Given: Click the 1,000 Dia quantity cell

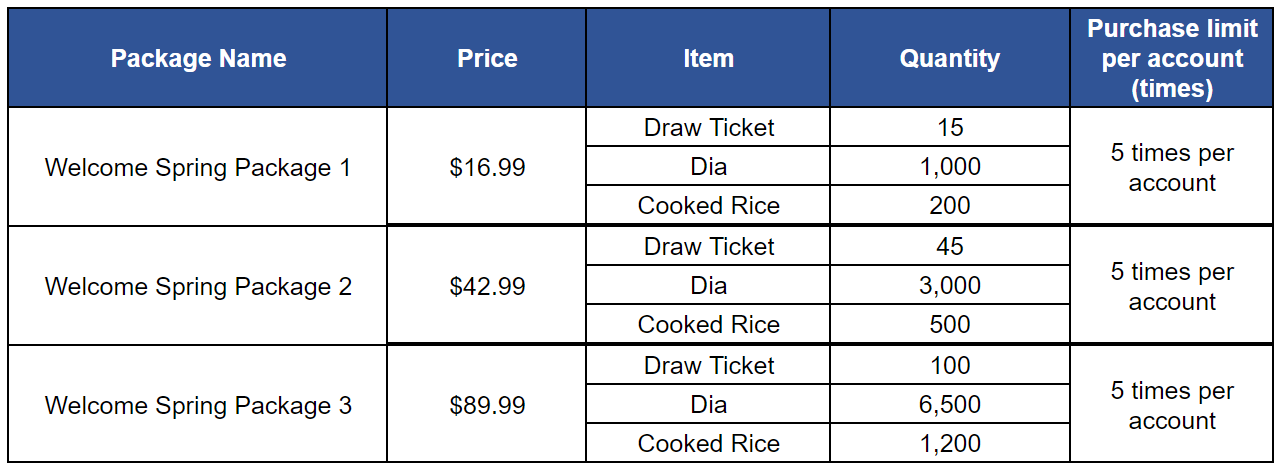Looking at the screenshot, I should point(950,166).
